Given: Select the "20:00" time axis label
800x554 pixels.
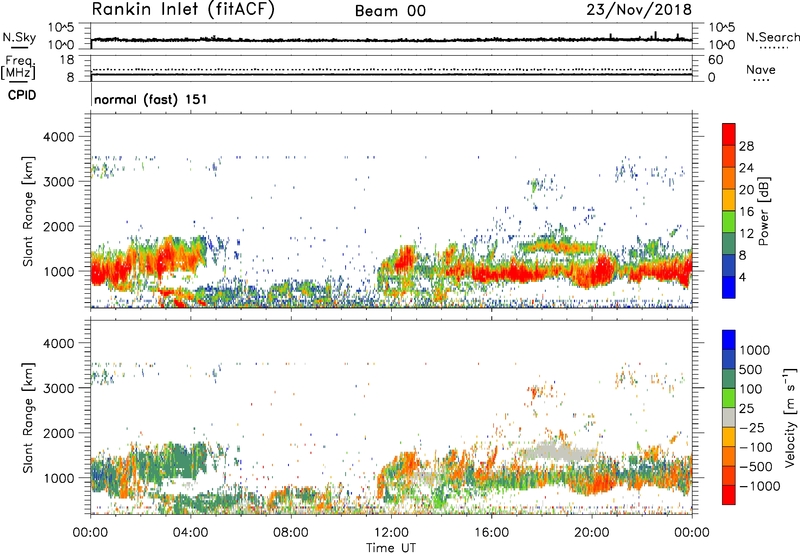Looking at the screenshot, I should tap(592, 533).
